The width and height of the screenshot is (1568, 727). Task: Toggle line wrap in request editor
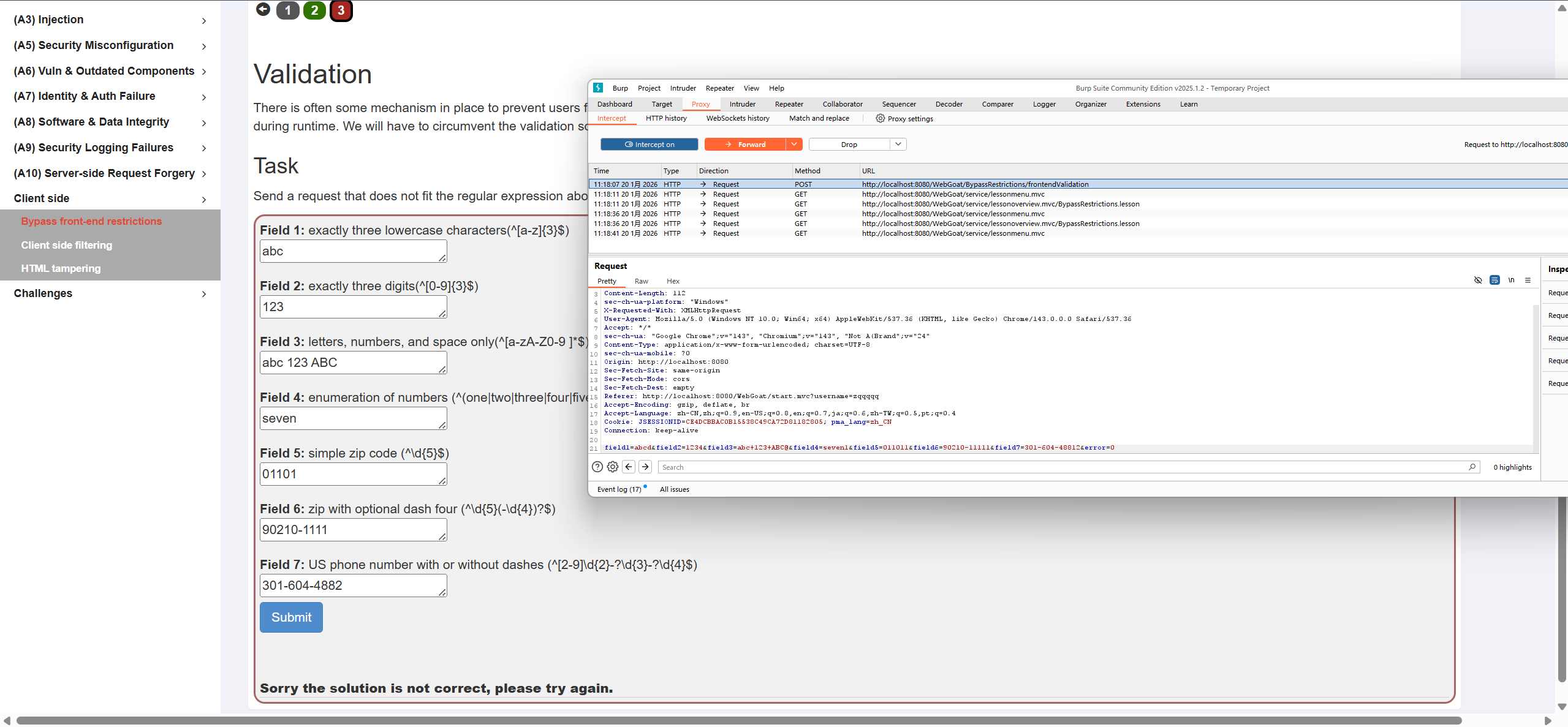1494,281
